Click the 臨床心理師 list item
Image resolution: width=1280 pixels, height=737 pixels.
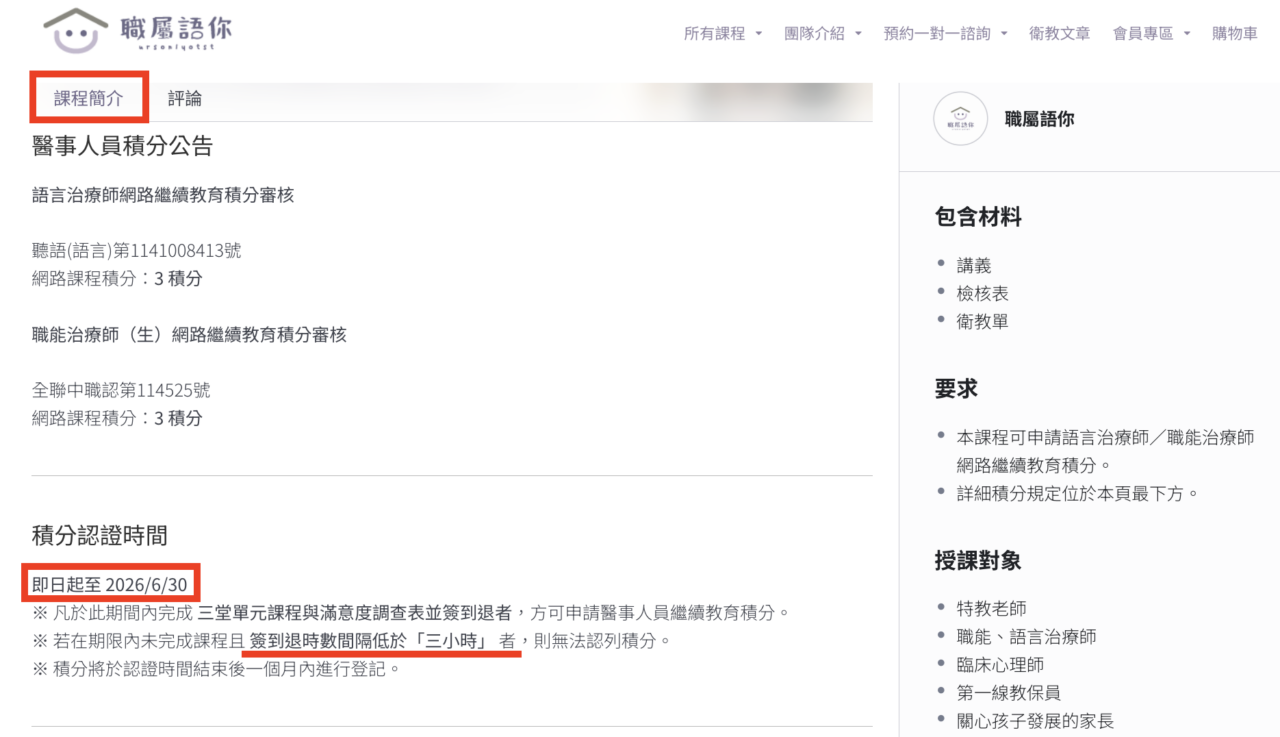(1000, 664)
